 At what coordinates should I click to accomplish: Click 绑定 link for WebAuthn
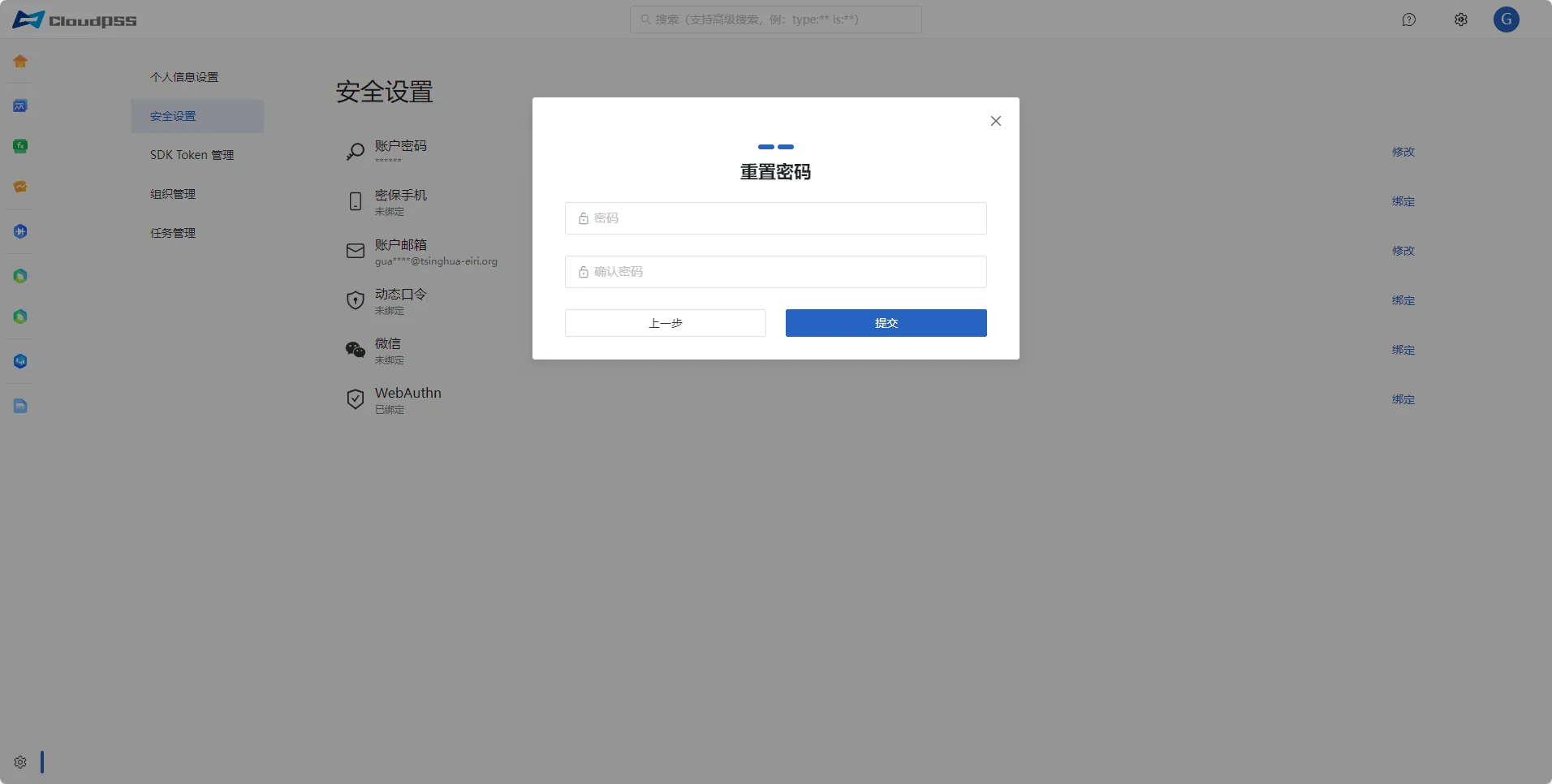1403,399
